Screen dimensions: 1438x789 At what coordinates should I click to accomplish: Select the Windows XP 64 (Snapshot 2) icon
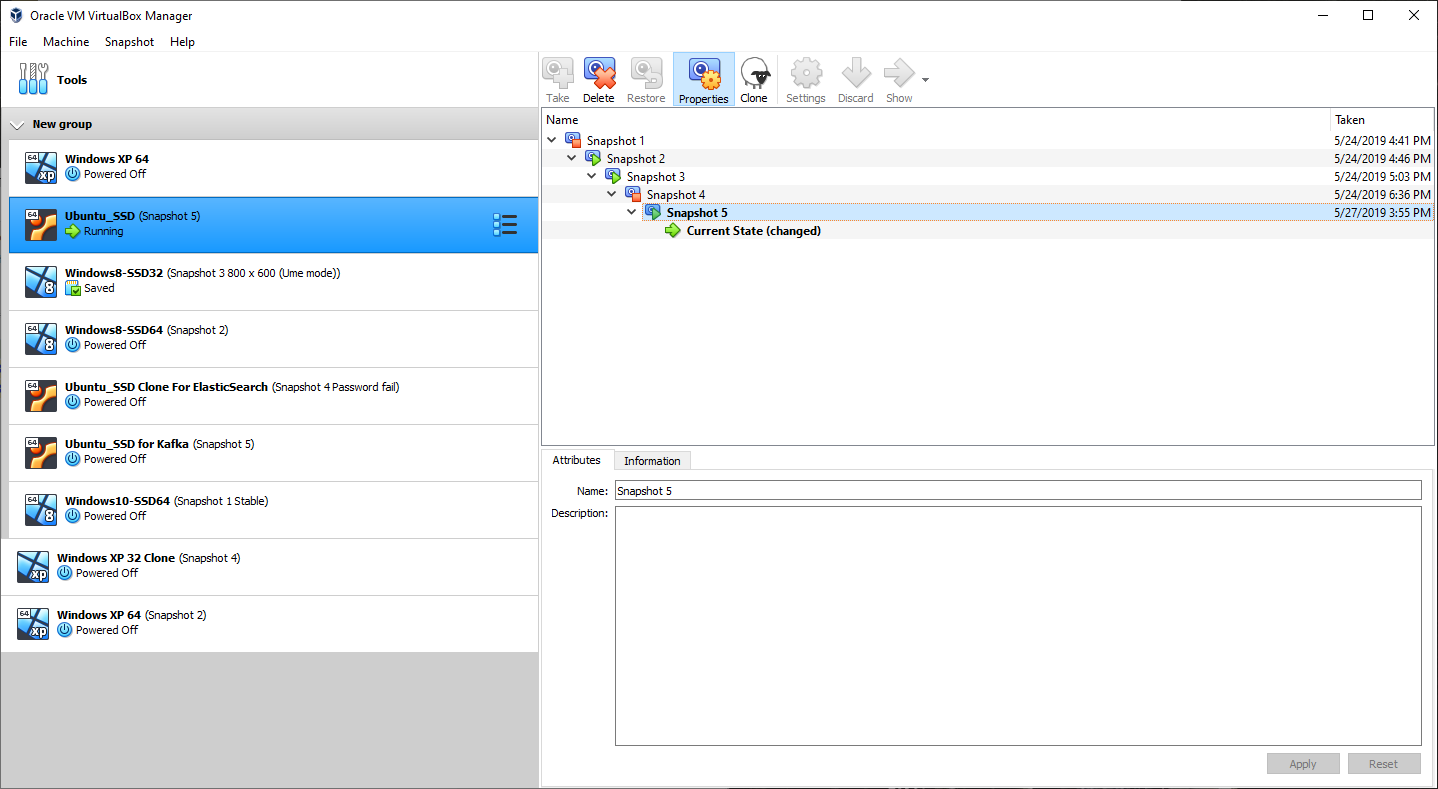[x=33, y=623]
